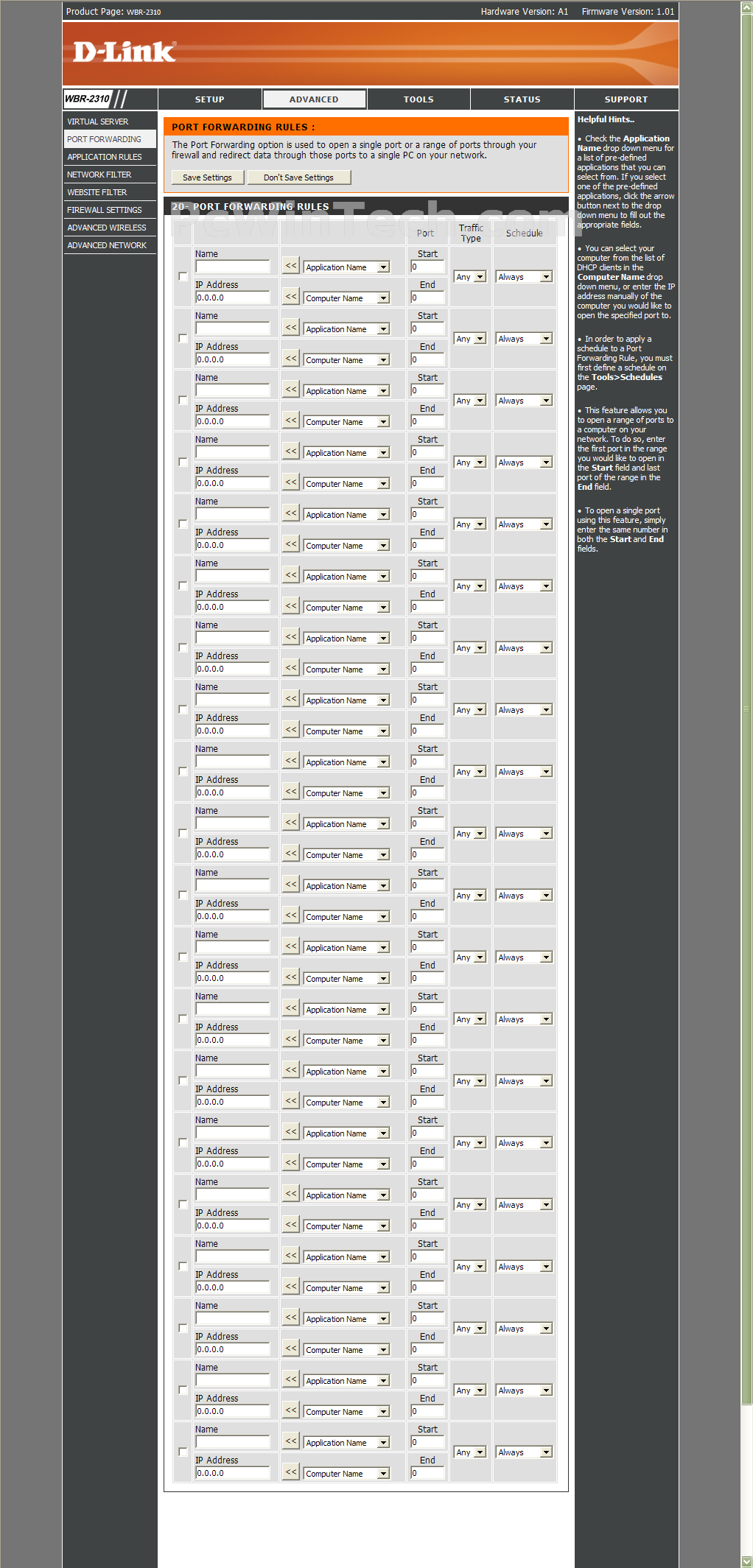Click the Helpful Hints heading

point(606,119)
